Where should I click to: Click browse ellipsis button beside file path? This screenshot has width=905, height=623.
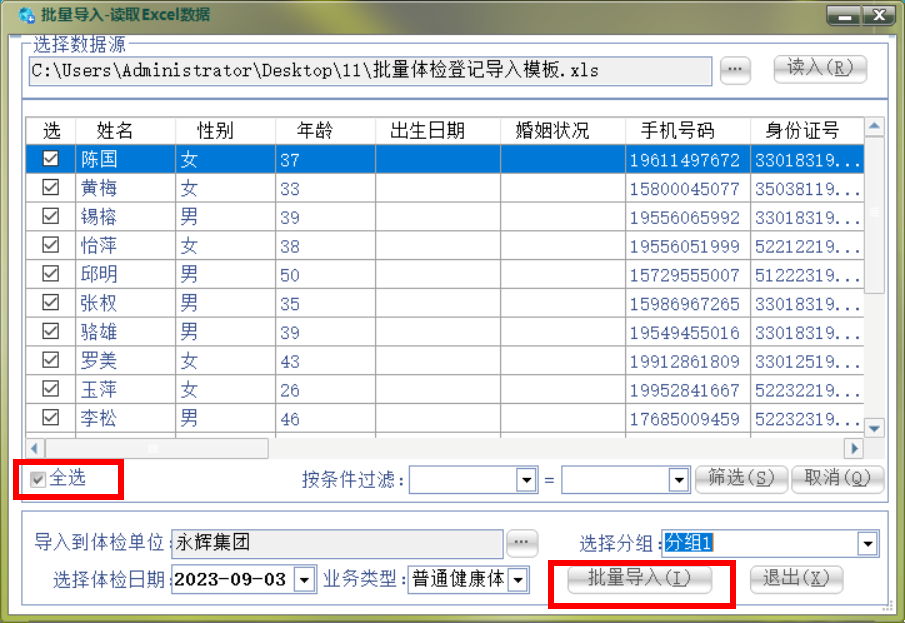coord(735,70)
